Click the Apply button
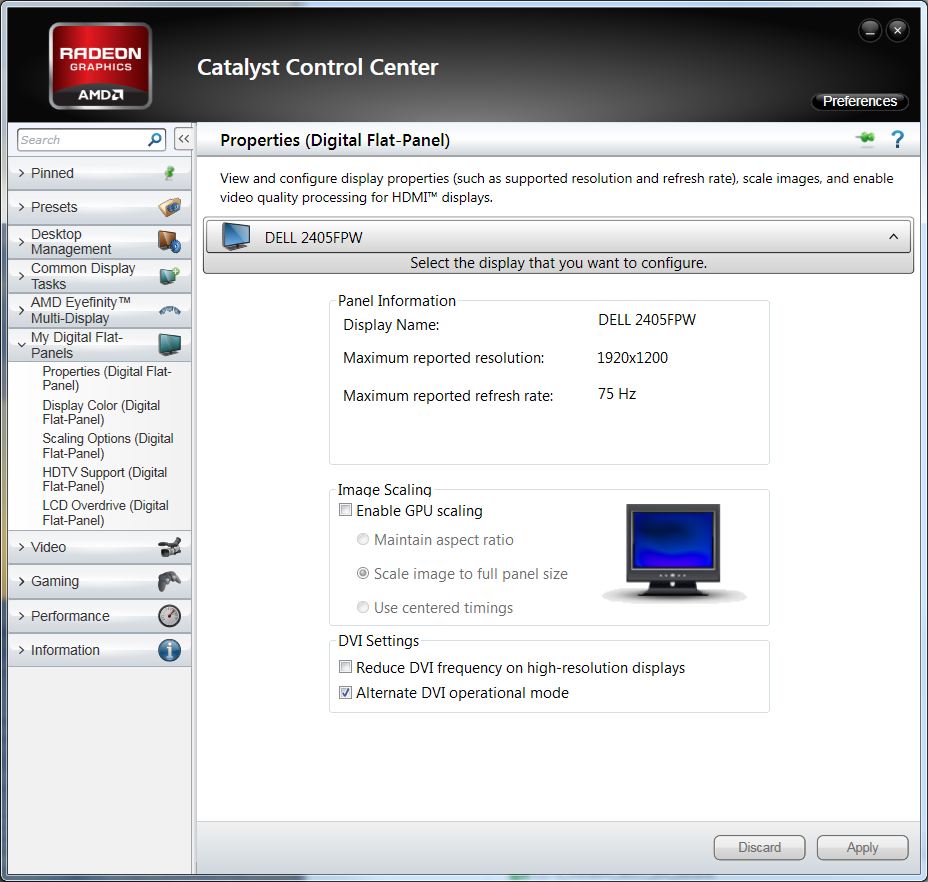This screenshot has width=928, height=882. tap(862, 848)
